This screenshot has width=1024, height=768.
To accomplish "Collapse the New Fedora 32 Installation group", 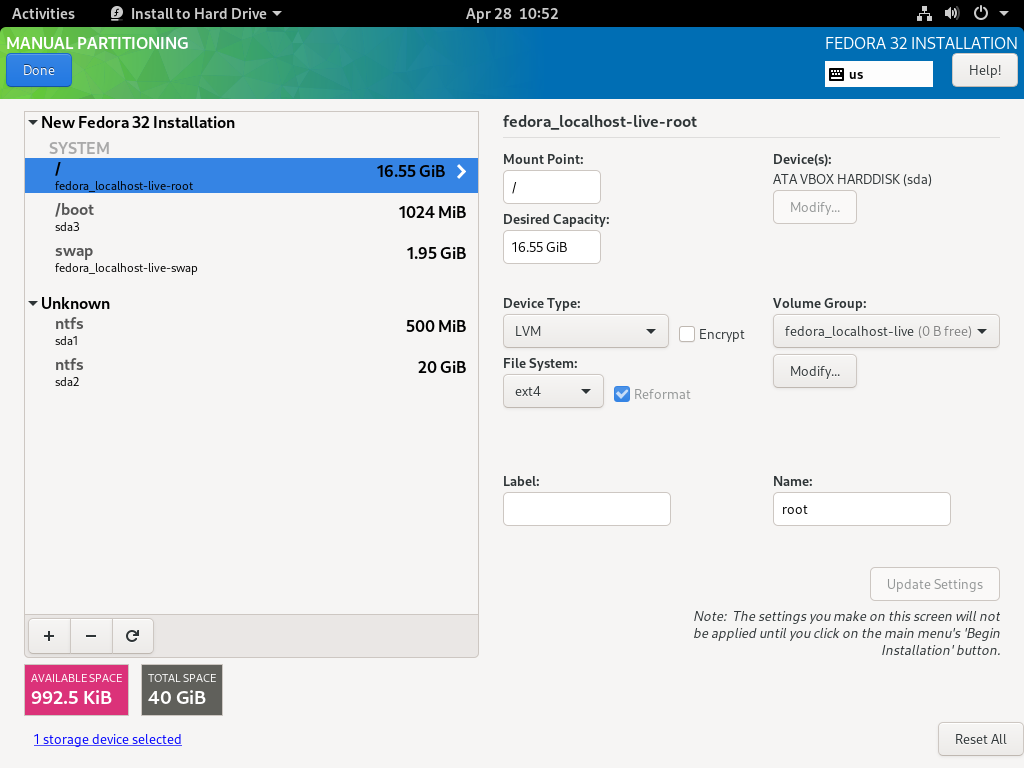I will [33, 122].
